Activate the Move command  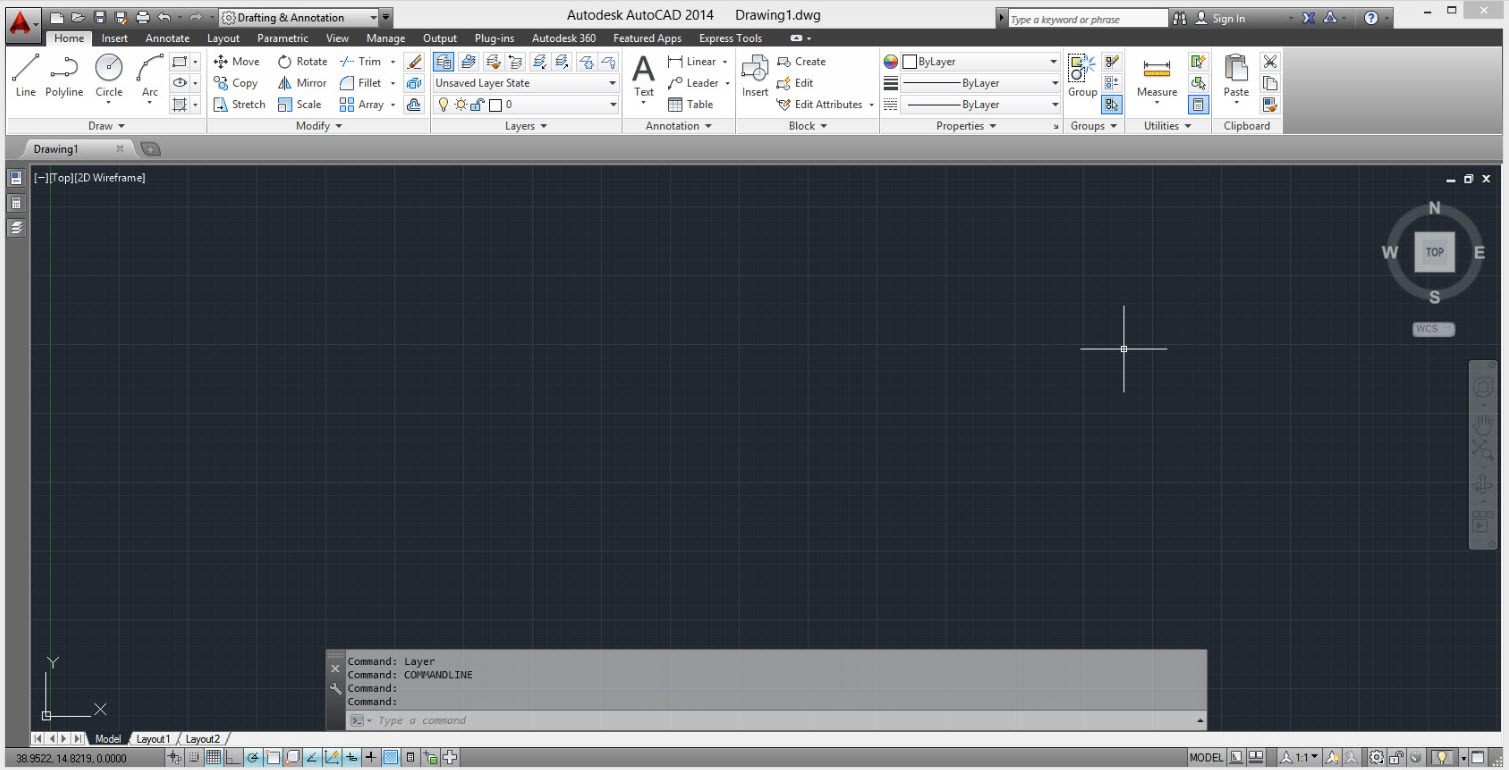coord(237,61)
